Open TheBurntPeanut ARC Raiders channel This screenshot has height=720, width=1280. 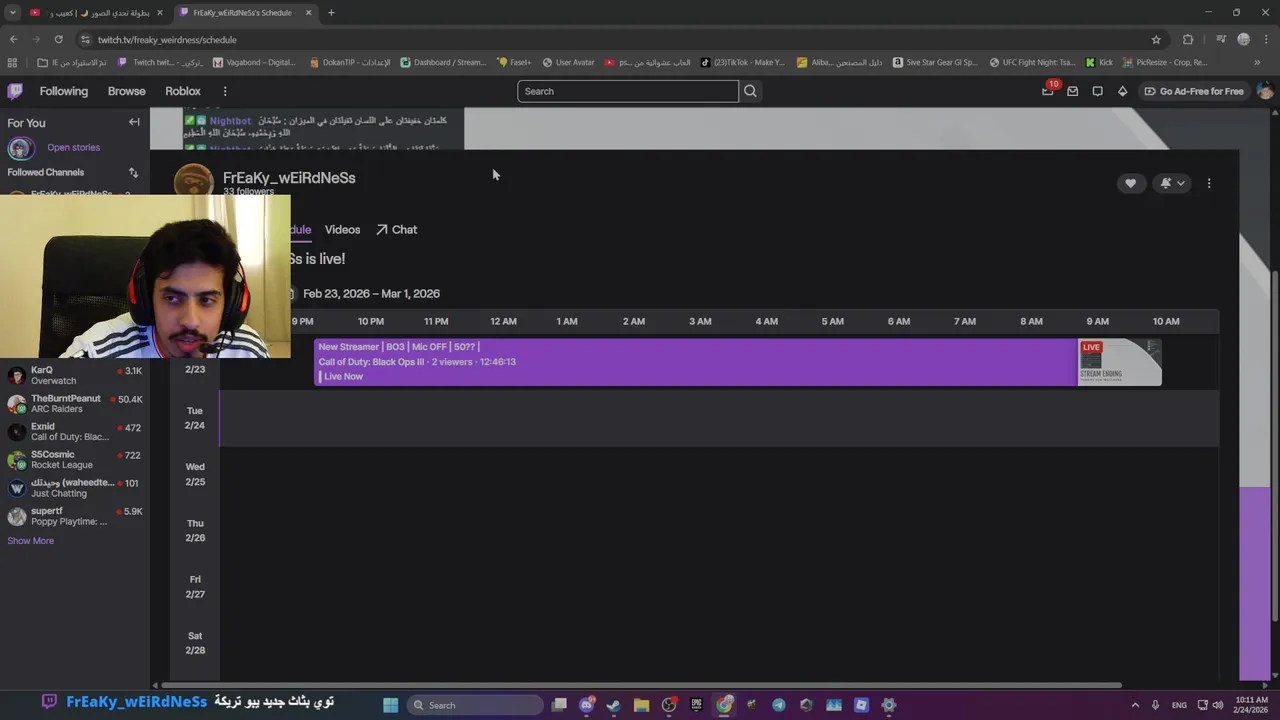[75, 404]
